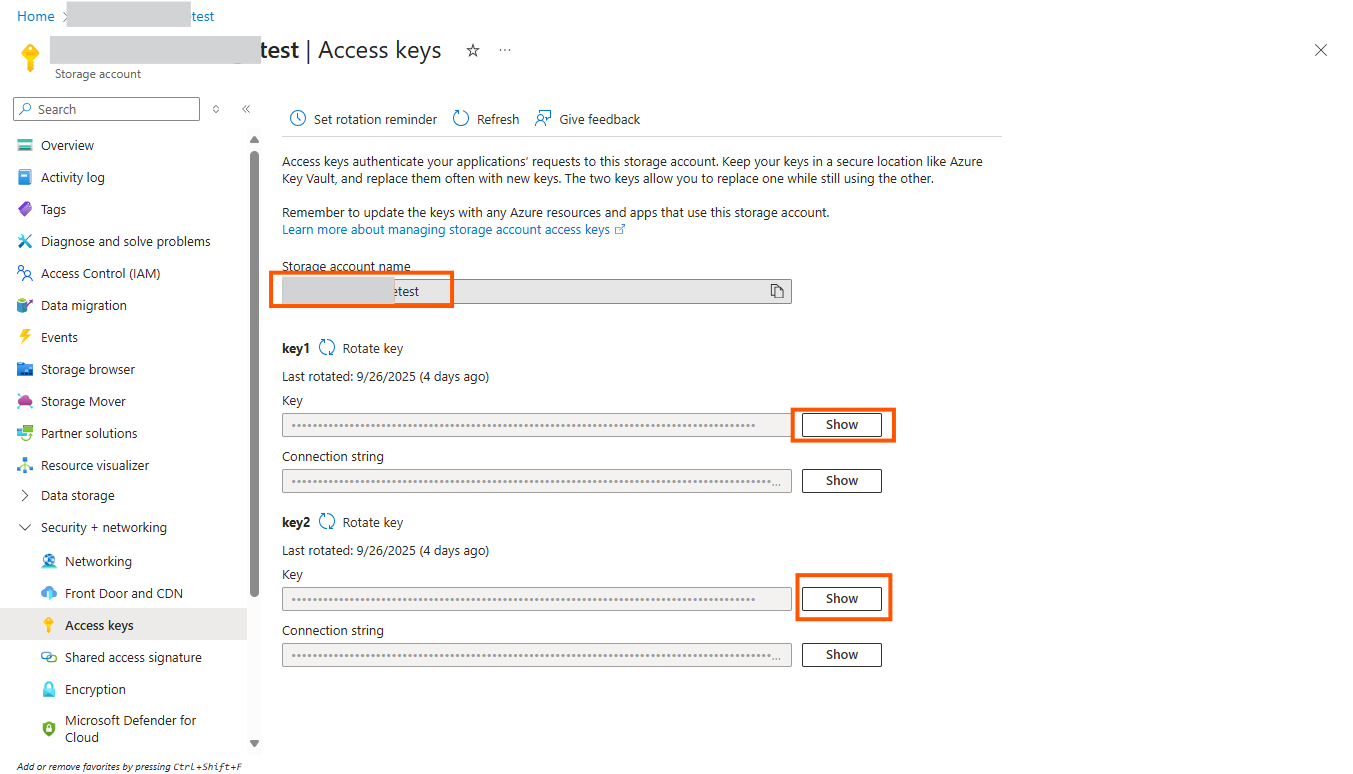
Task: Click the Refresh icon in toolbar
Action: (461, 119)
